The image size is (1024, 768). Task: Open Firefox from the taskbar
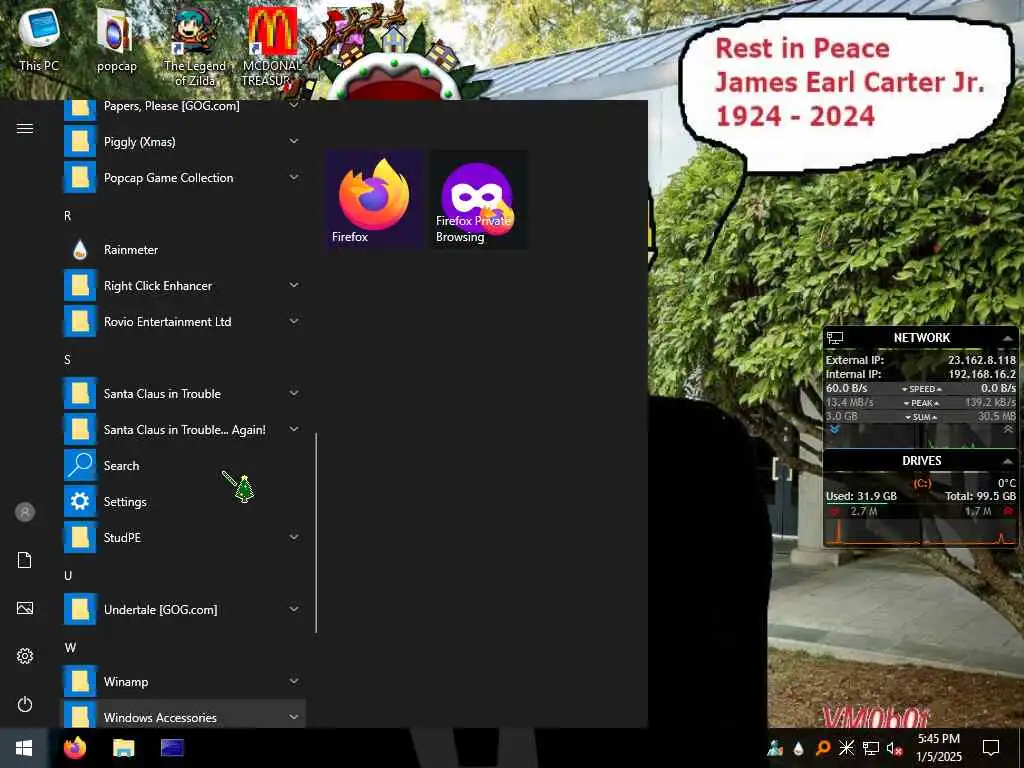click(75, 748)
